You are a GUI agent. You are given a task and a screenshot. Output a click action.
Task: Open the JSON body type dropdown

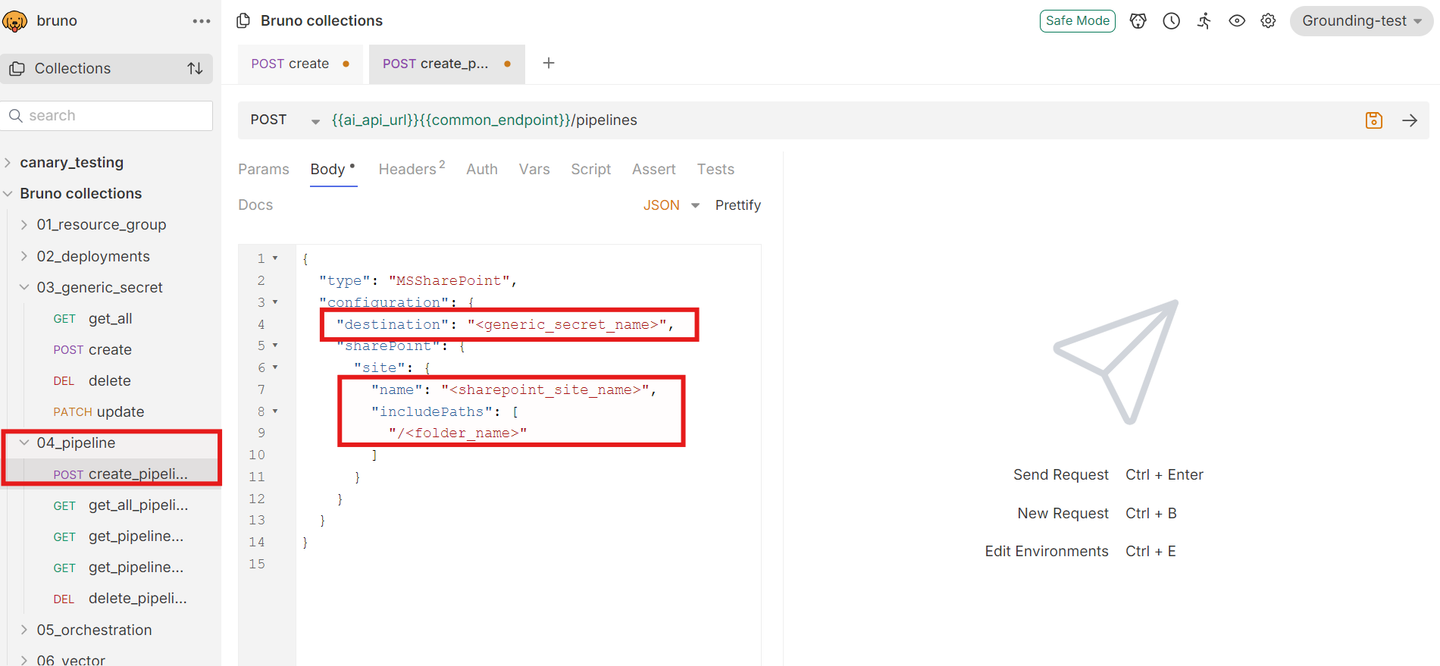pos(671,205)
